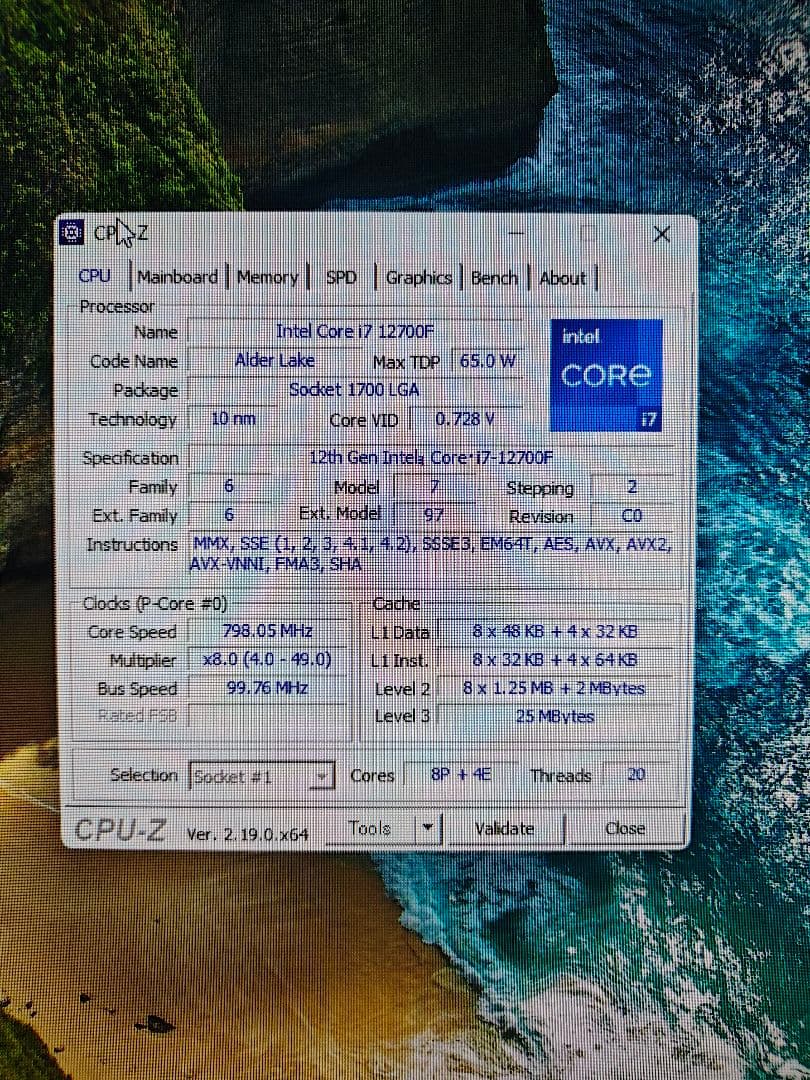Close the CPU-Z window with X
The width and height of the screenshot is (810, 1080).
[x=661, y=234]
